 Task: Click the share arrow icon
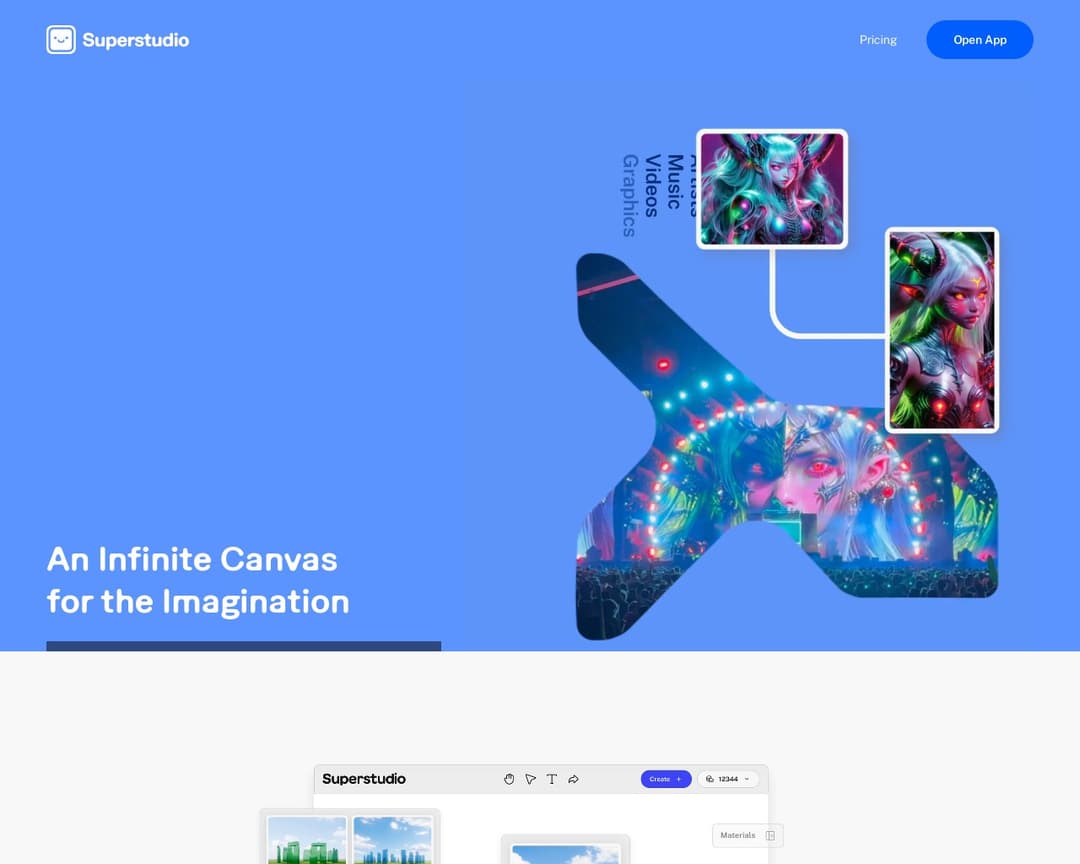click(574, 779)
